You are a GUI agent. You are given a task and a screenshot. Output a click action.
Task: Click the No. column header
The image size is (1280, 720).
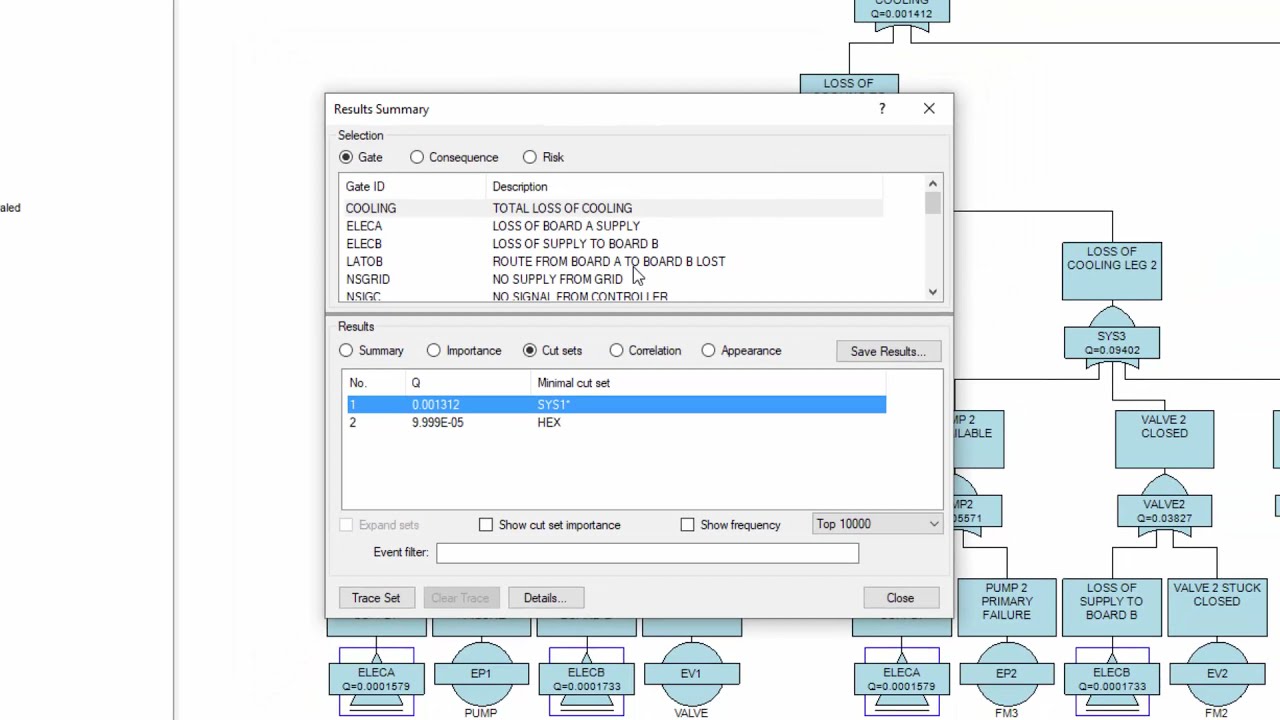pyautogui.click(x=375, y=383)
